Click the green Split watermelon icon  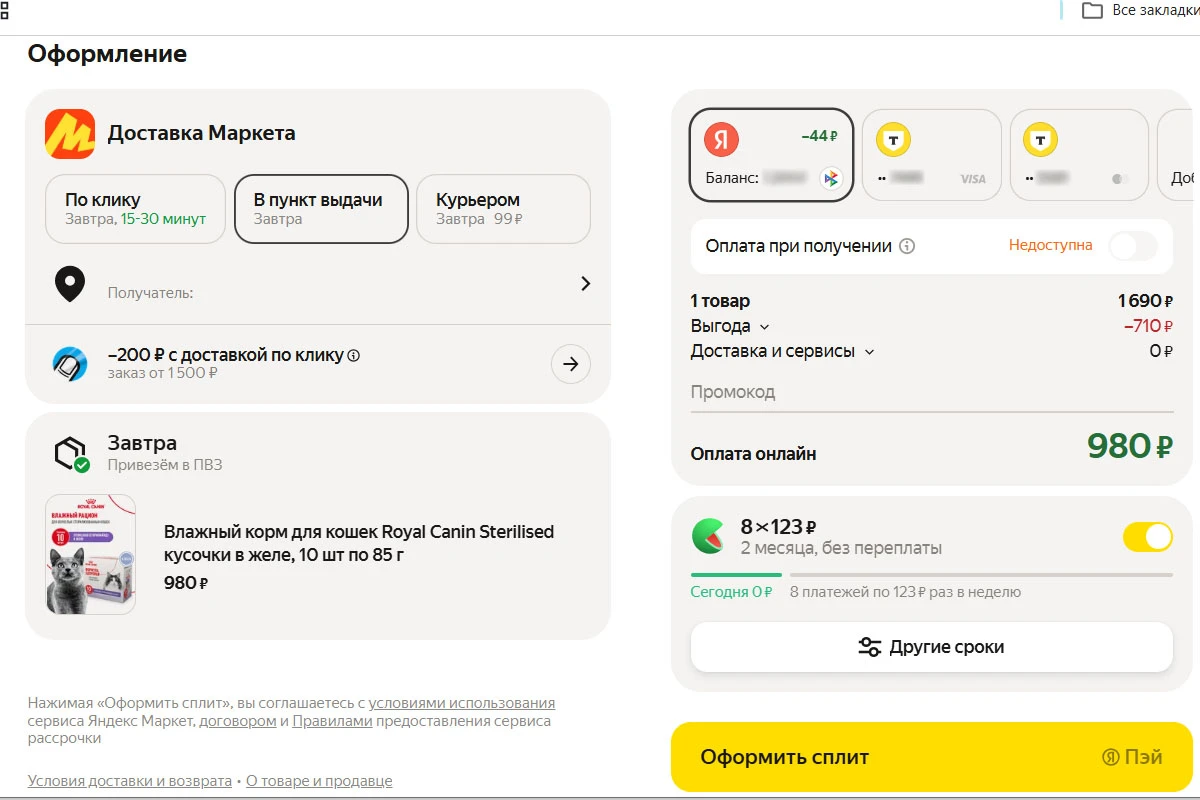point(709,536)
